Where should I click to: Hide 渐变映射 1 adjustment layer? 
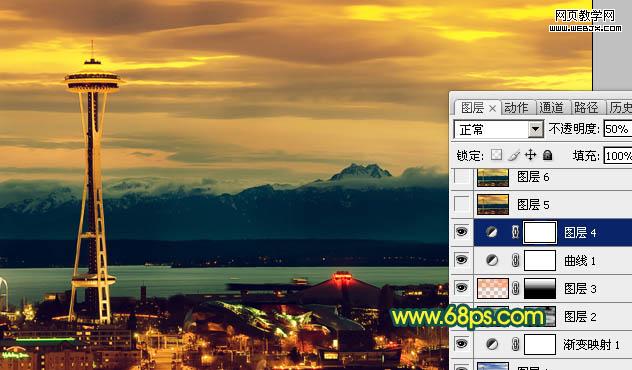click(x=462, y=344)
